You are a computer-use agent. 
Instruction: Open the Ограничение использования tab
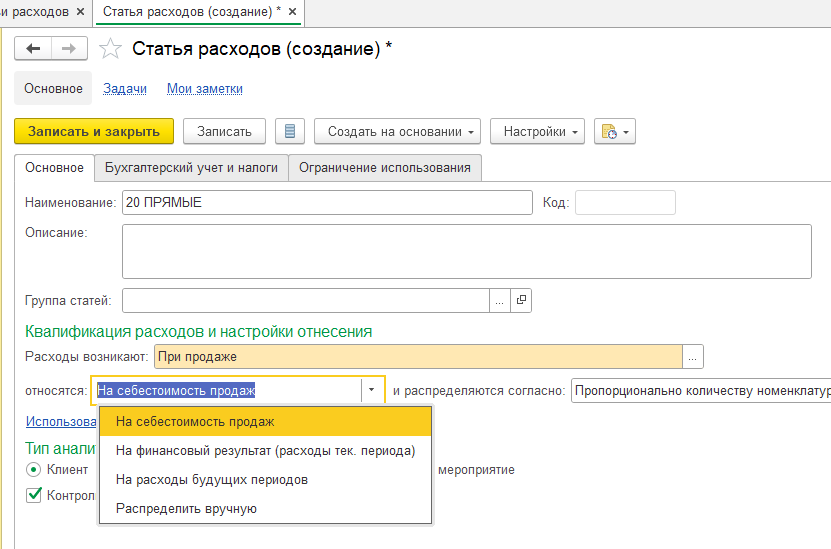point(384,168)
